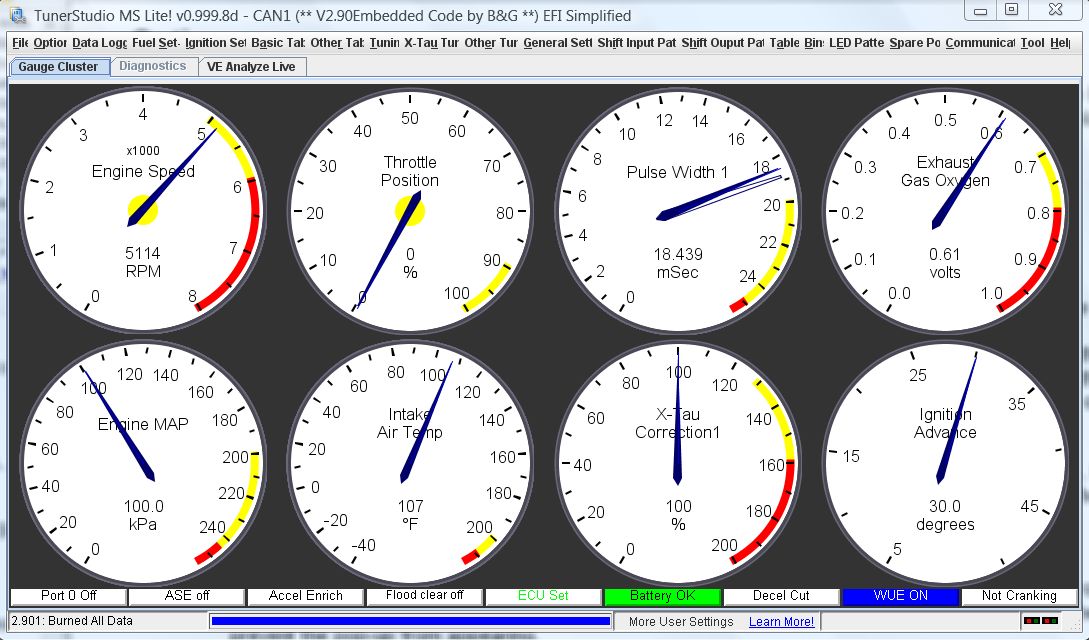Click the Battery OK status indicator
Image resolution: width=1089 pixels, height=640 pixels.
(x=662, y=595)
